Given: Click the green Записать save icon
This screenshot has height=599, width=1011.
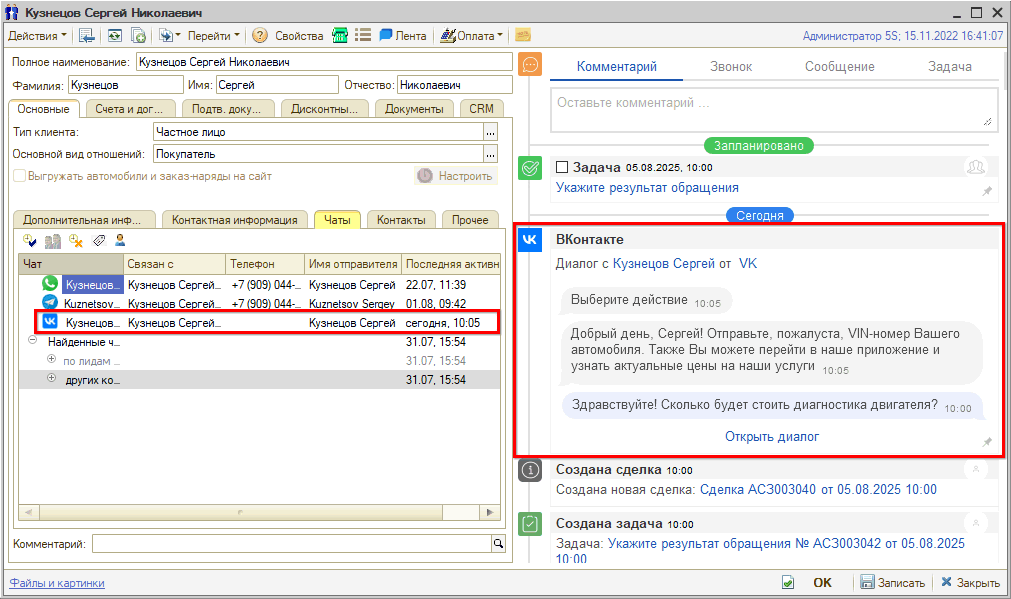Looking at the screenshot, I should [x=868, y=582].
